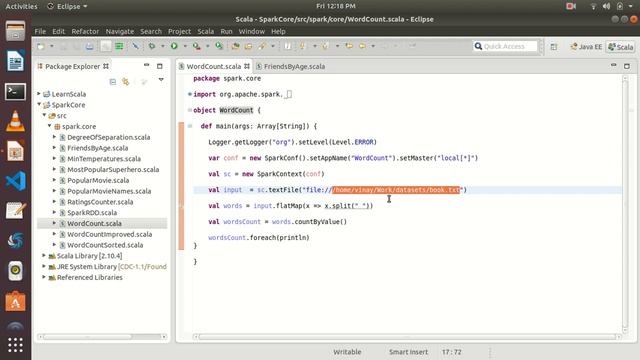Click the Debug bug toolbar icon
The width and height of the screenshot is (640, 360).
click(x=152, y=46)
